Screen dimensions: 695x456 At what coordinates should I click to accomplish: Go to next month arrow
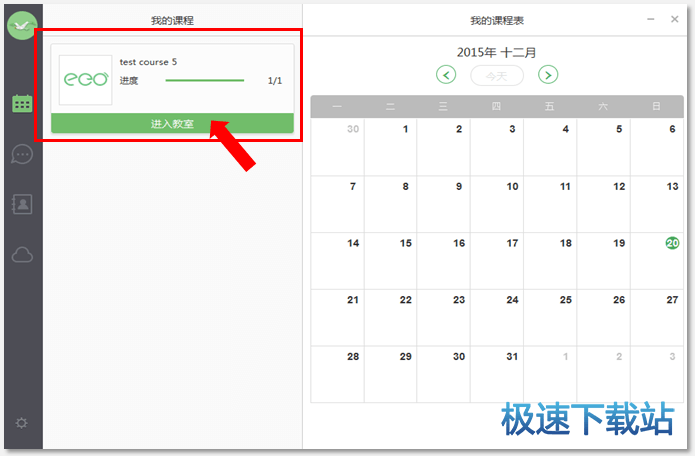tap(548, 75)
